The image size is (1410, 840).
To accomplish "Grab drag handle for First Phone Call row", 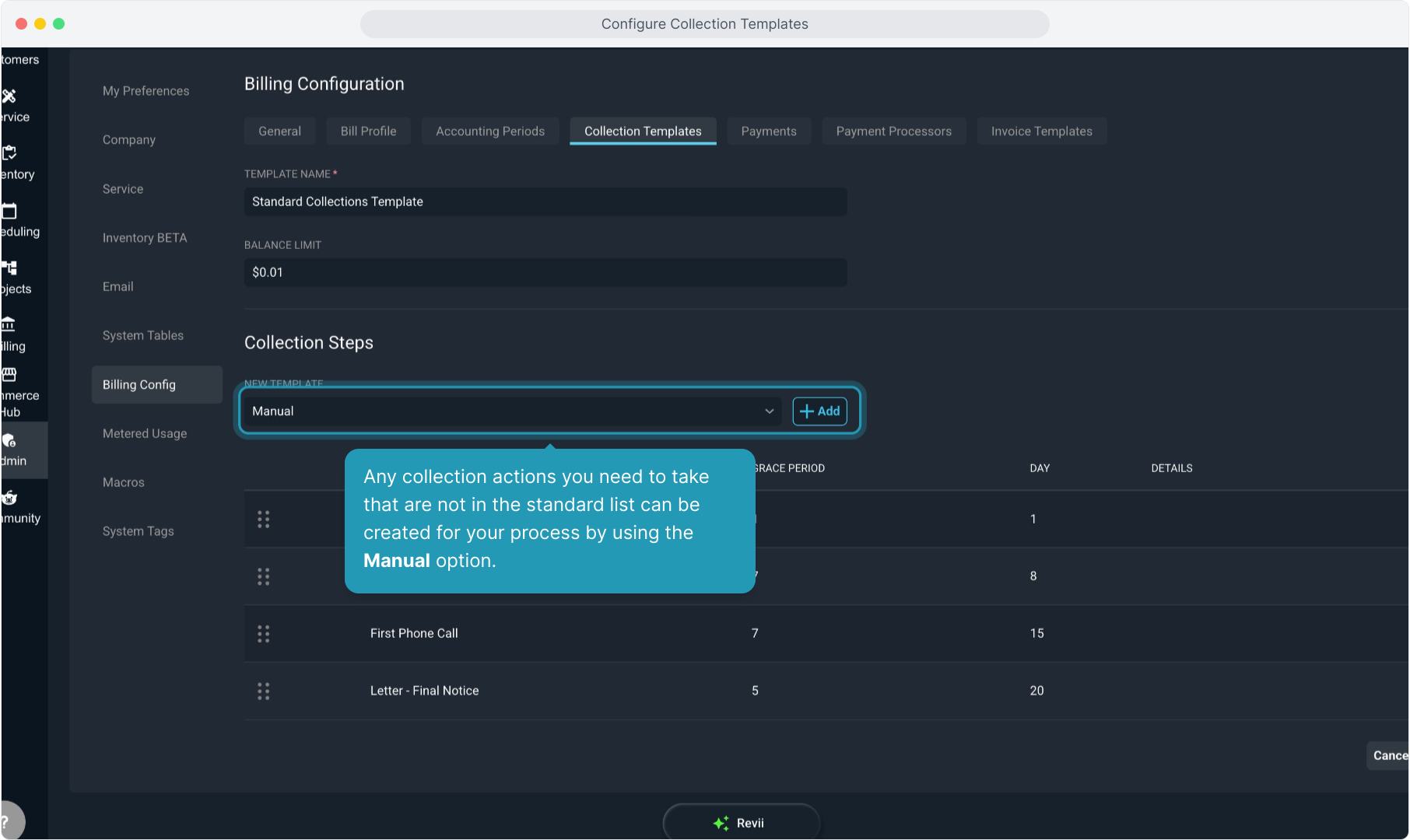I will point(264,634).
